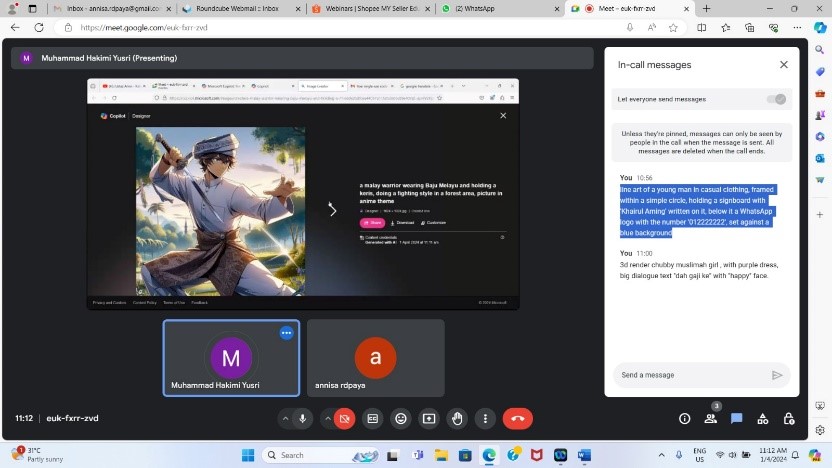This screenshot has width=832, height=468.
Task: Open split screen icon in toolbar
Action: [701, 28]
